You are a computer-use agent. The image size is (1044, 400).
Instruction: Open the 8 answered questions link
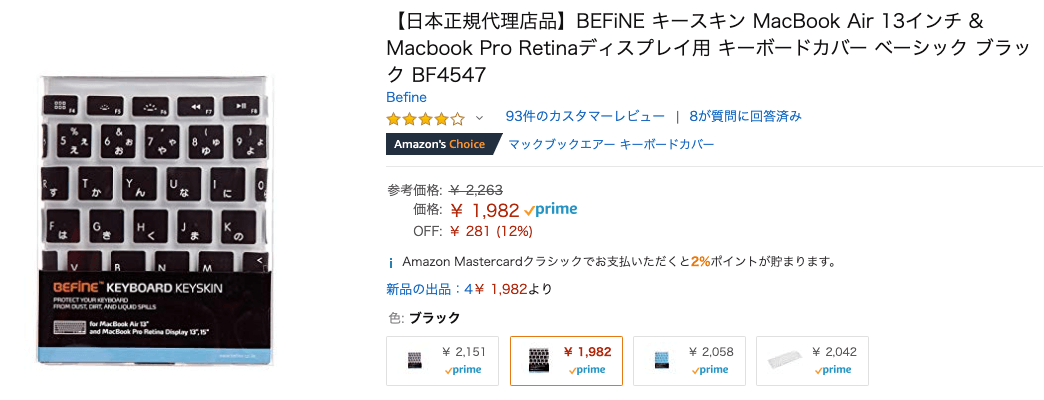click(x=745, y=116)
